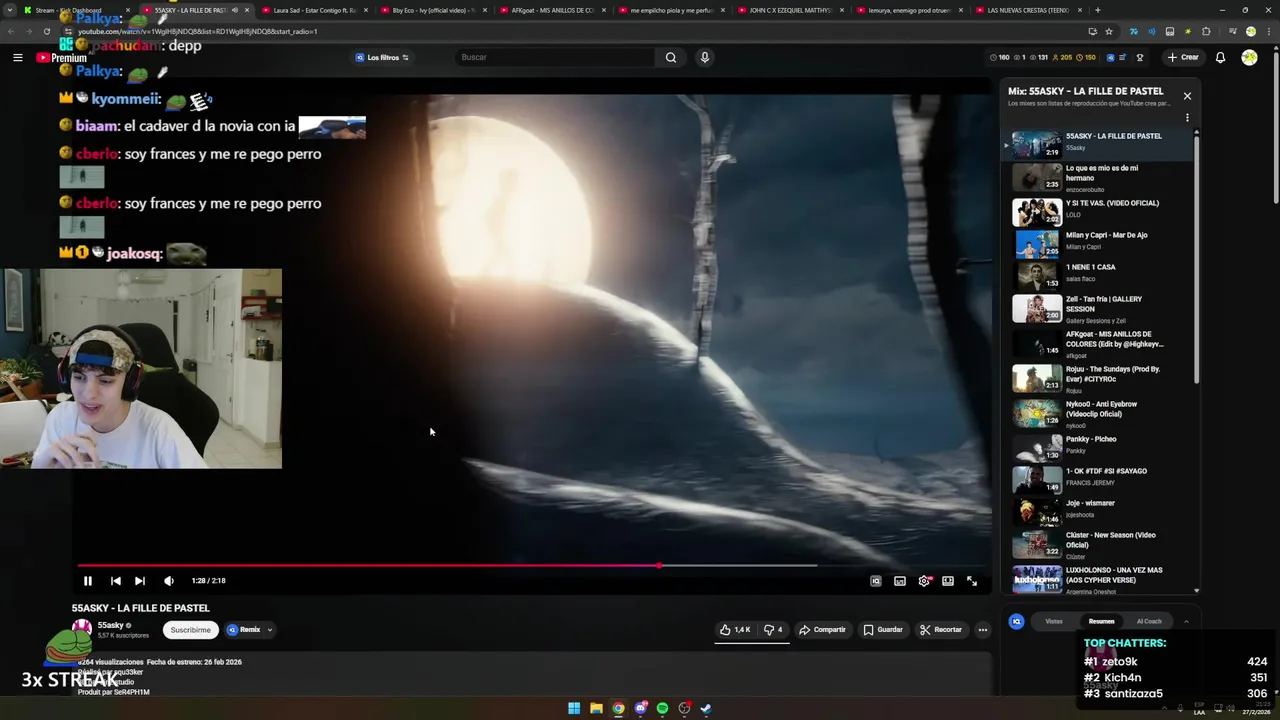This screenshot has width=1280, height=720.
Task: Collapse the panel with chevron beside AI Coach
Action: [x=1186, y=622]
